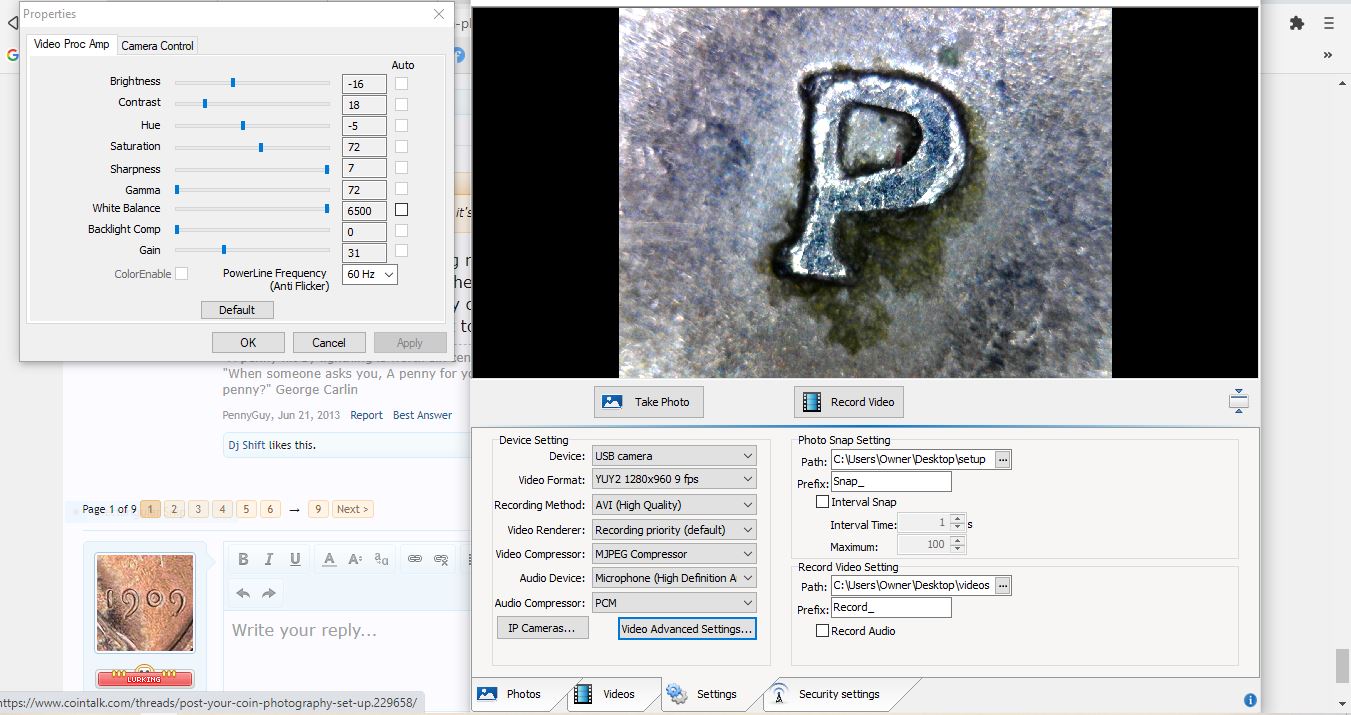Click the Contrast value field
Image resolution: width=1351 pixels, height=715 pixels.
tap(364, 105)
